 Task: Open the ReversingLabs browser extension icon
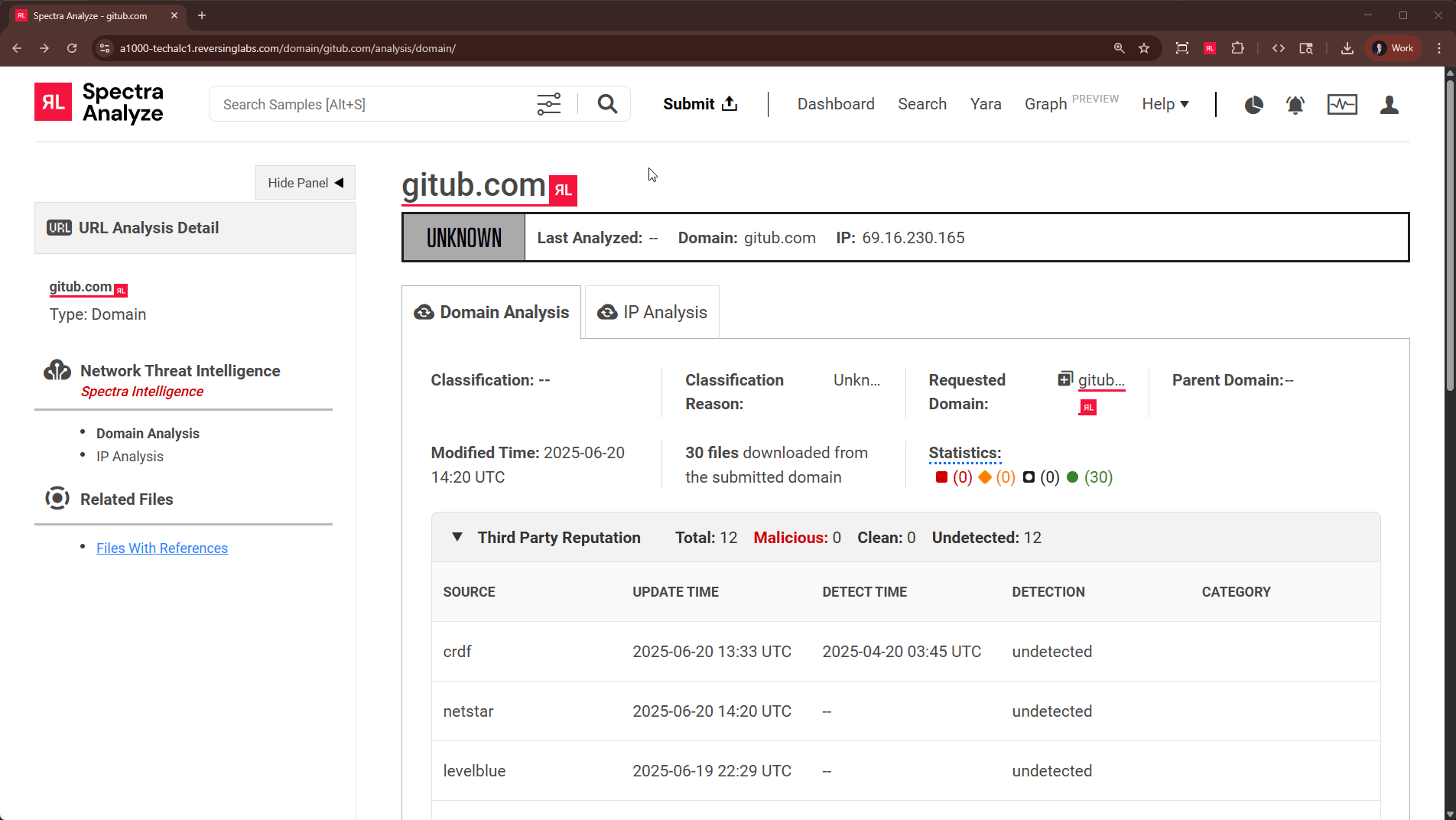tap(1210, 48)
